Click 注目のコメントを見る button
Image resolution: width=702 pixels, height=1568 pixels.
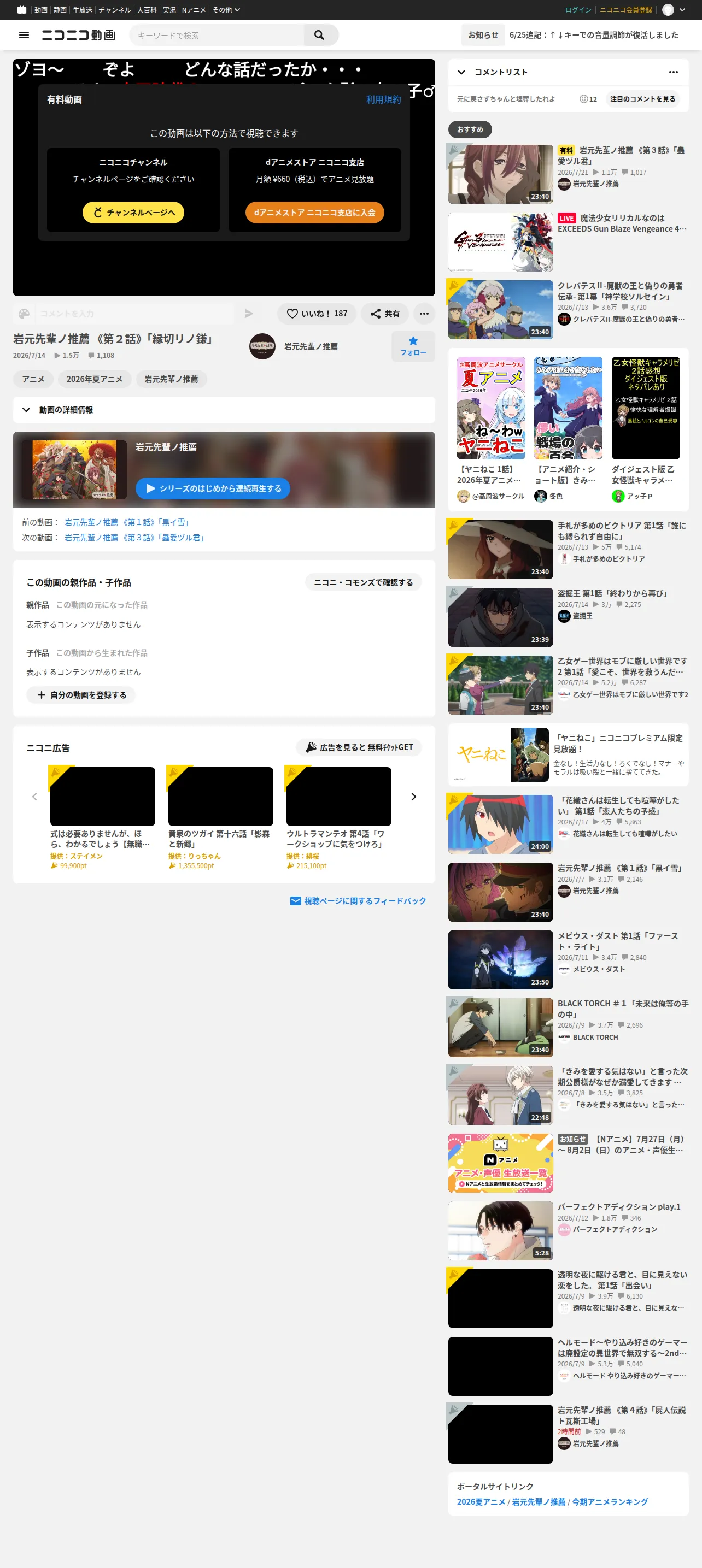point(642,99)
